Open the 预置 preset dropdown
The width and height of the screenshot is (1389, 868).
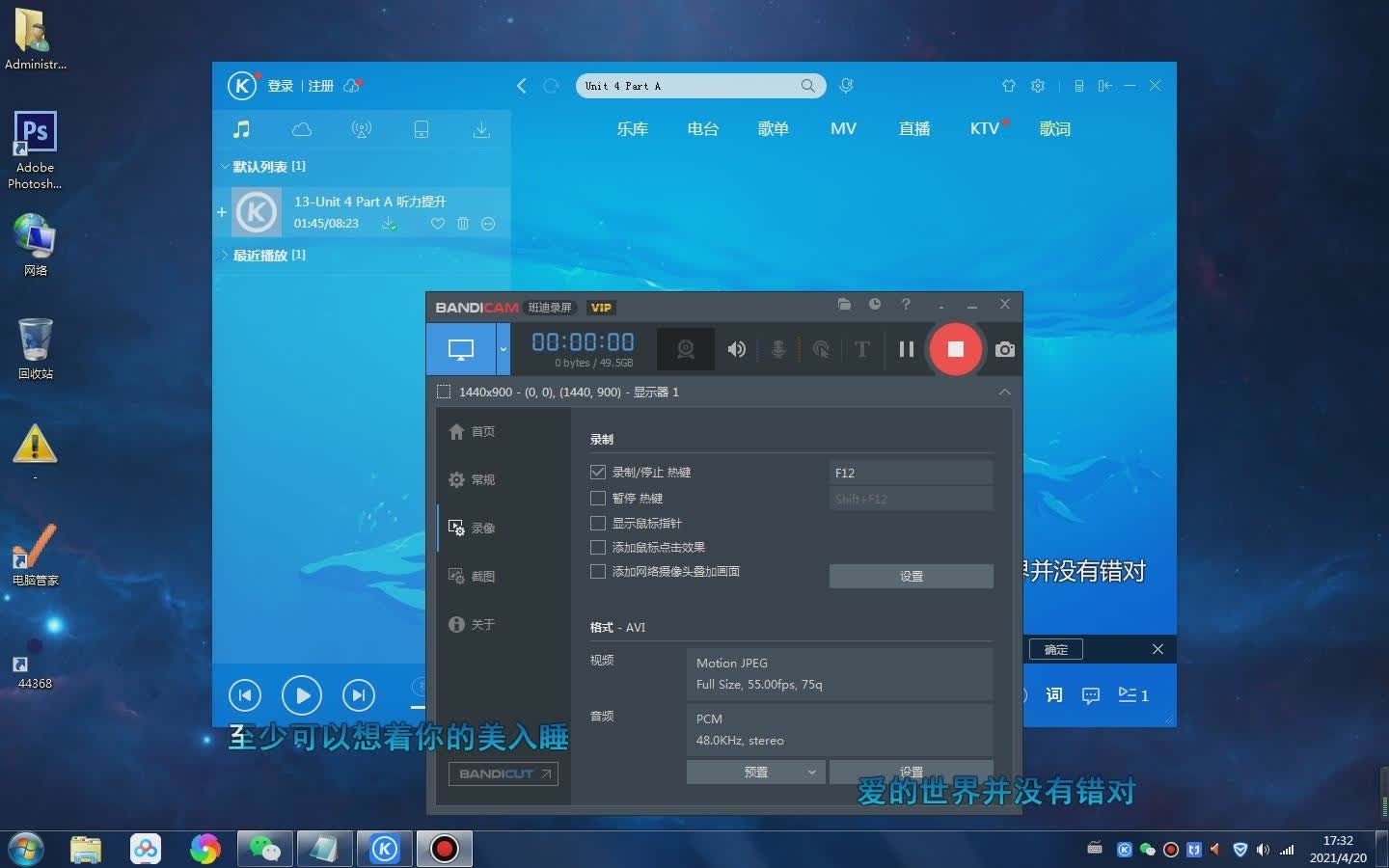click(755, 772)
